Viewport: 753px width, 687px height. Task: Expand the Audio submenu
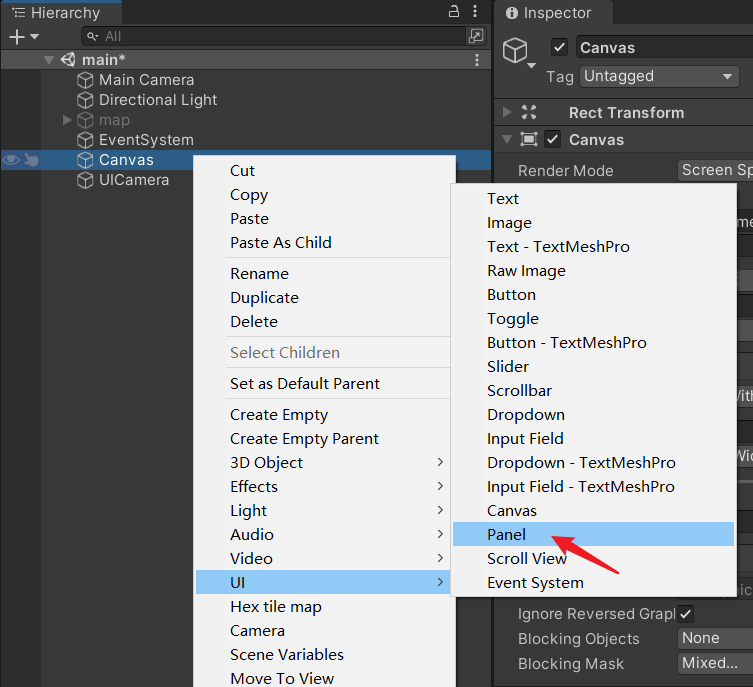click(x=323, y=534)
